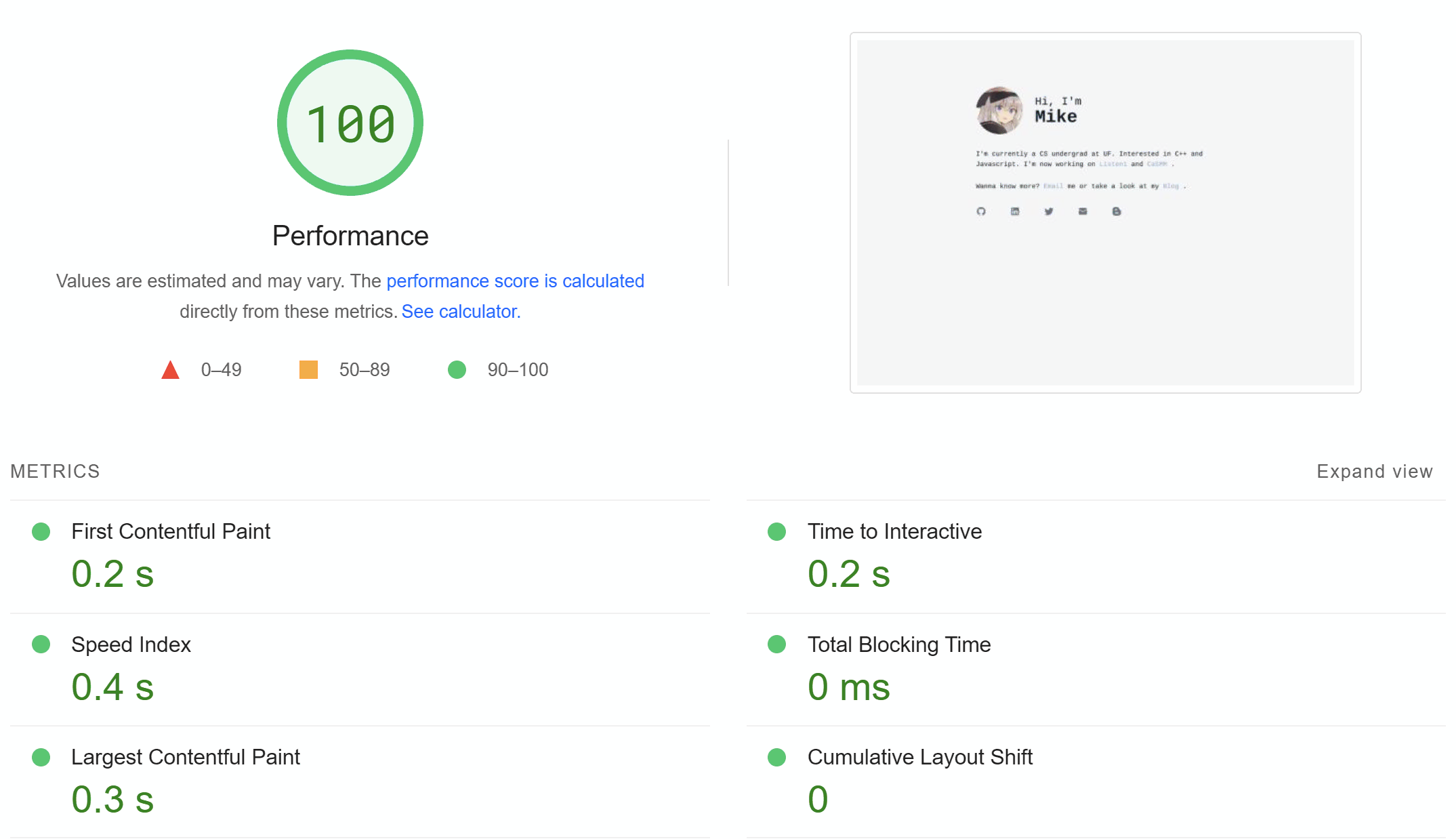
Task: Open the 'See calculator.' link
Action: tap(461, 312)
